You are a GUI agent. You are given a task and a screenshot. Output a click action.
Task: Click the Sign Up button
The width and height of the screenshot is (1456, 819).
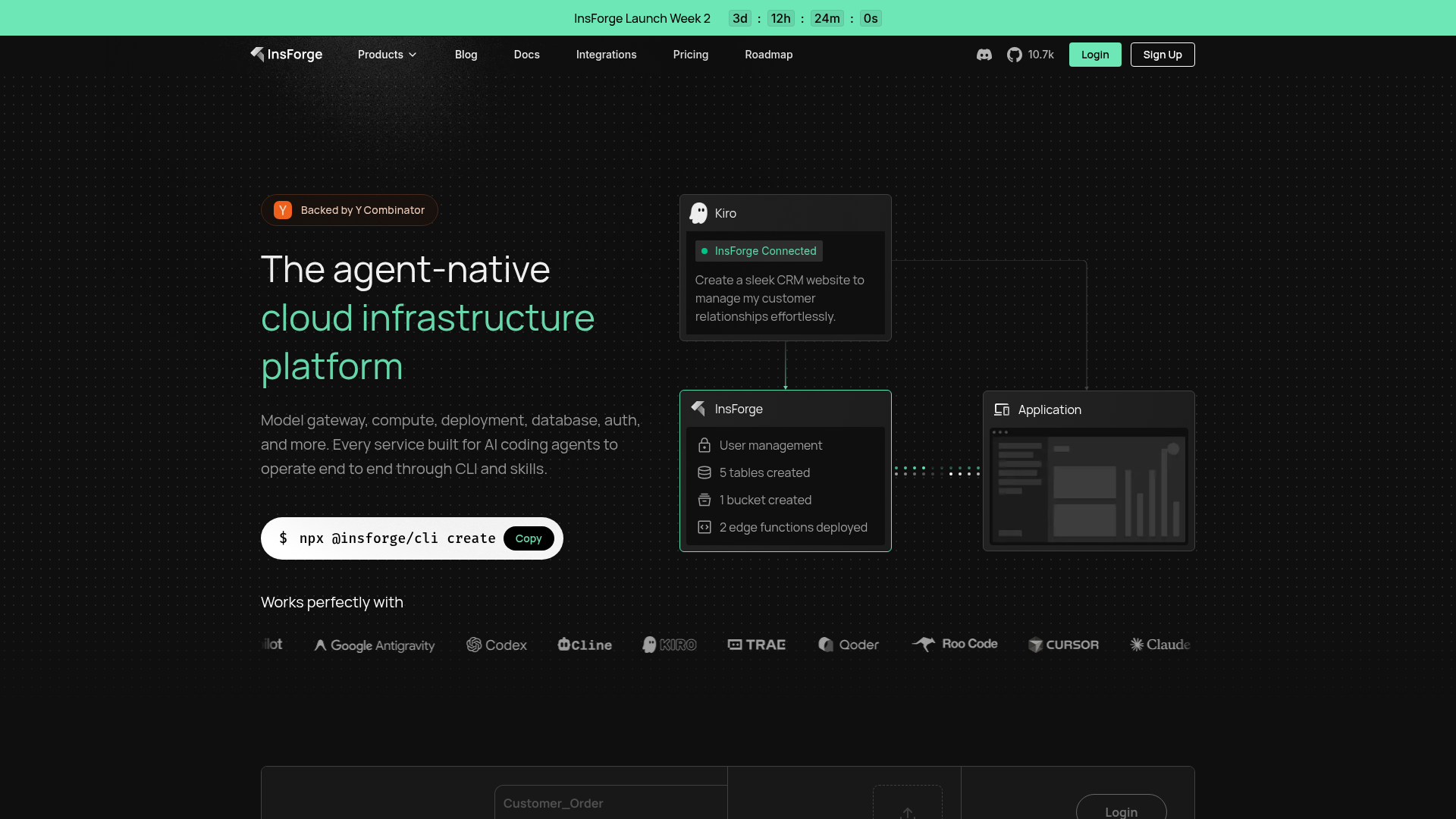pyautogui.click(x=1163, y=55)
